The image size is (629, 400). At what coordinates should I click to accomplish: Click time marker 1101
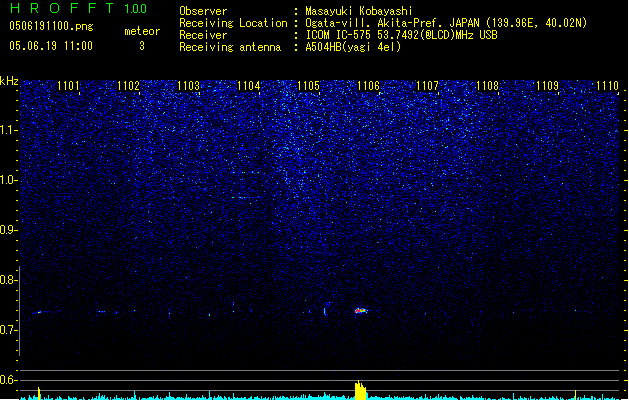coord(68,85)
